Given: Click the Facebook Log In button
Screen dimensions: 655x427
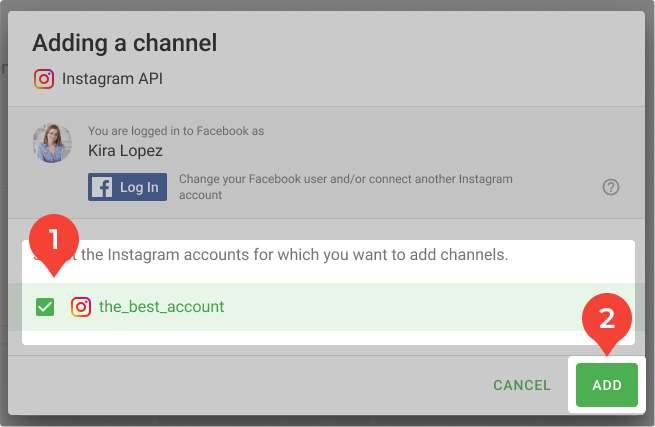Looking at the screenshot, I should [x=127, y=187].
